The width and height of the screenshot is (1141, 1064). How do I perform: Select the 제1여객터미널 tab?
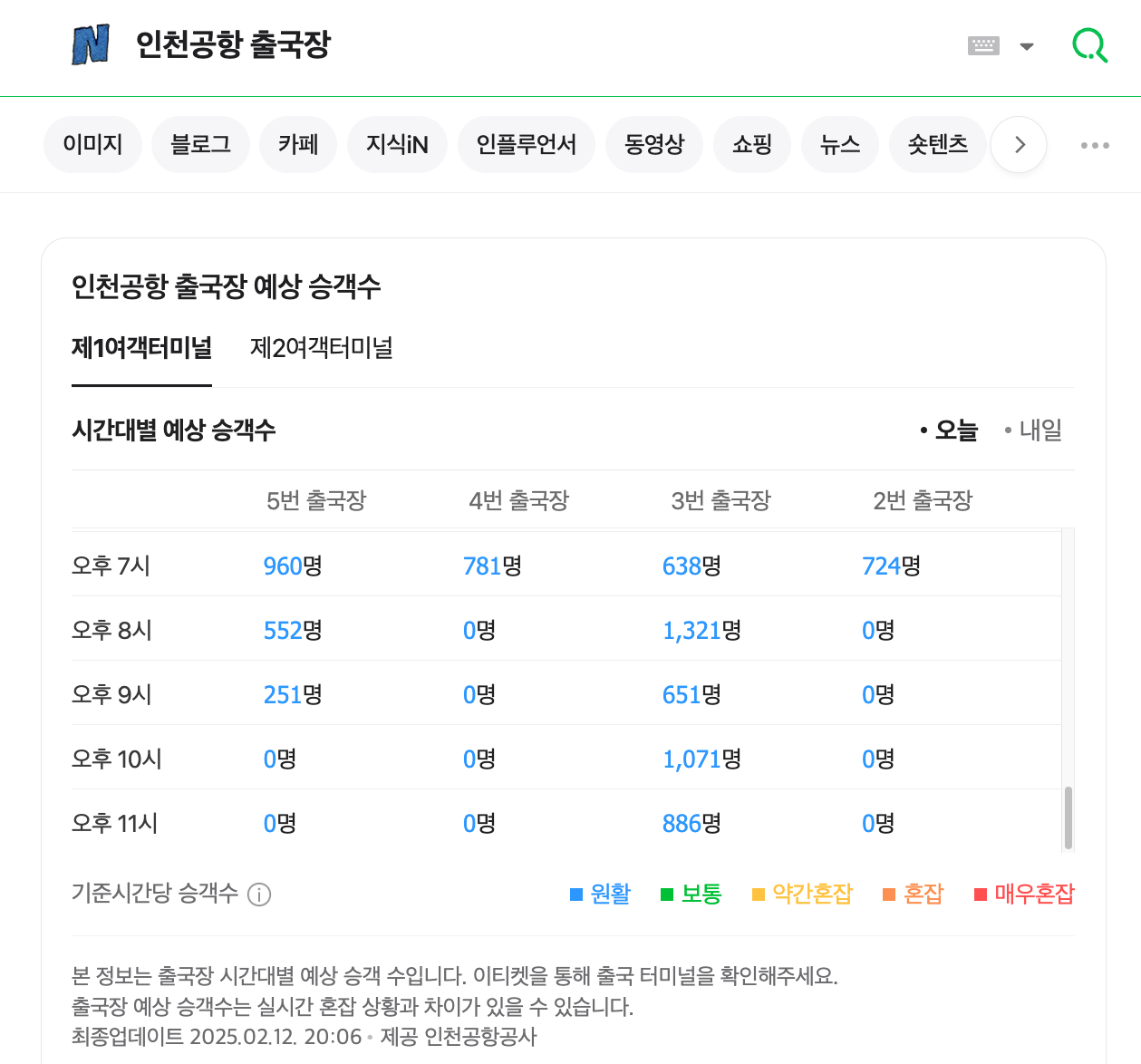click(x=141, y=348)
